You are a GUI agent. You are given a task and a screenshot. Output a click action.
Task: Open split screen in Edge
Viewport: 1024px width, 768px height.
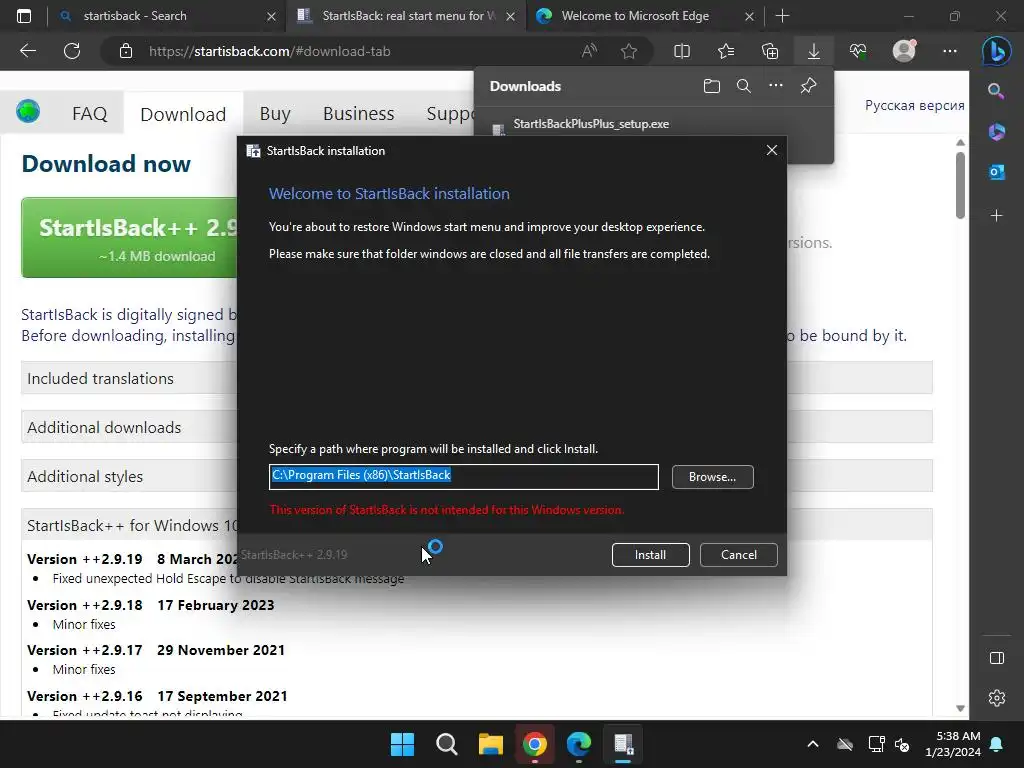pos(682,51)
